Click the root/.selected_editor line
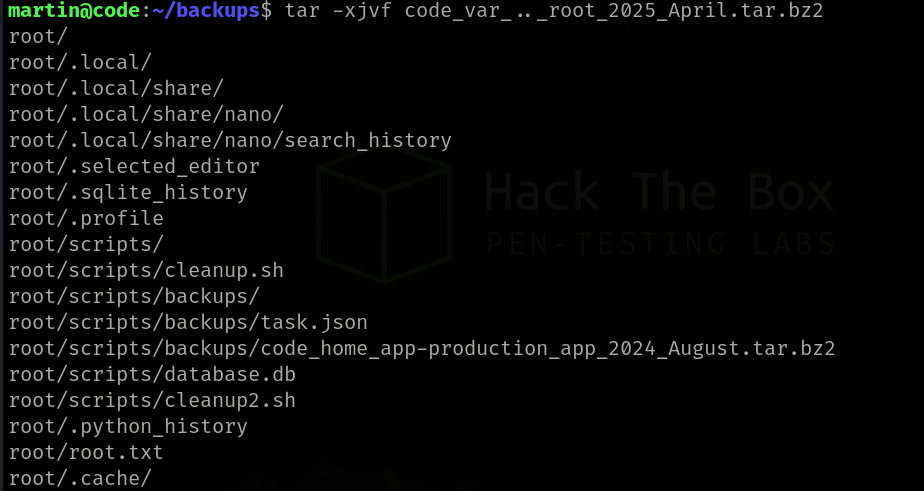The height and width of the screenshot is (491, 924). [x=134, y=166]
